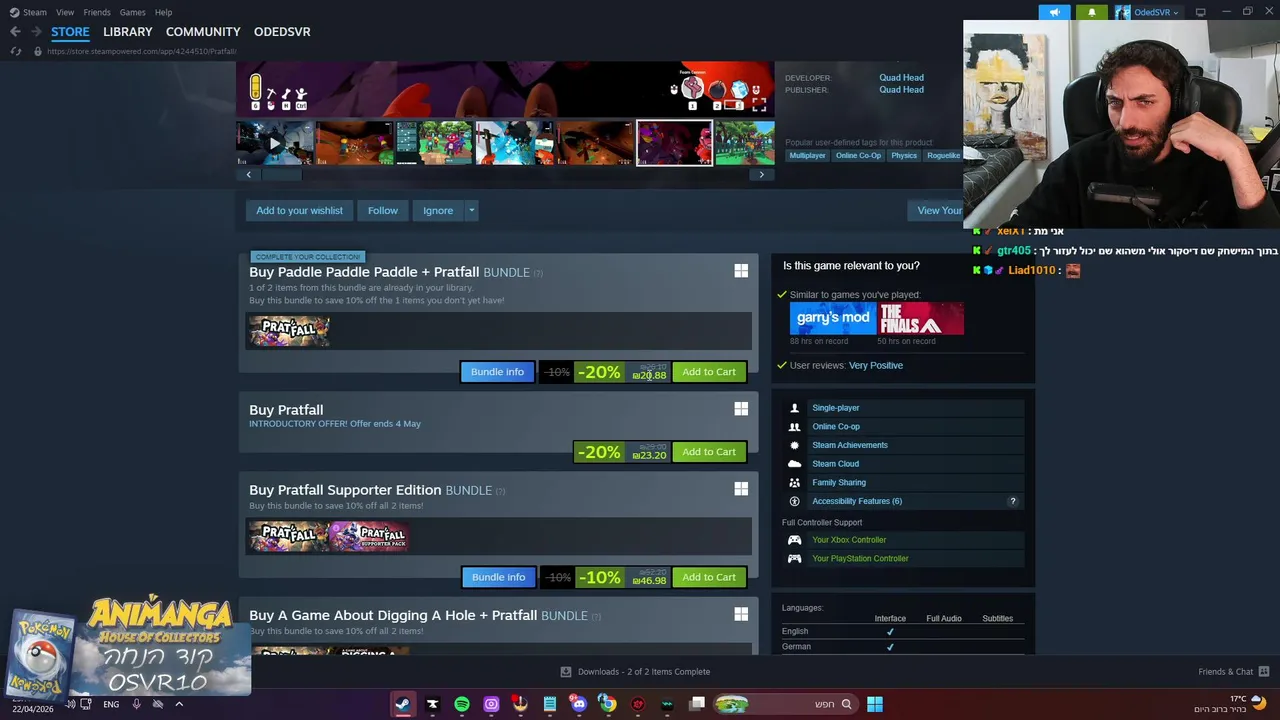Open Bundle info for Paddle Paddle Paddle bundle
1280x720 pixels.
(x=497, y=372)
